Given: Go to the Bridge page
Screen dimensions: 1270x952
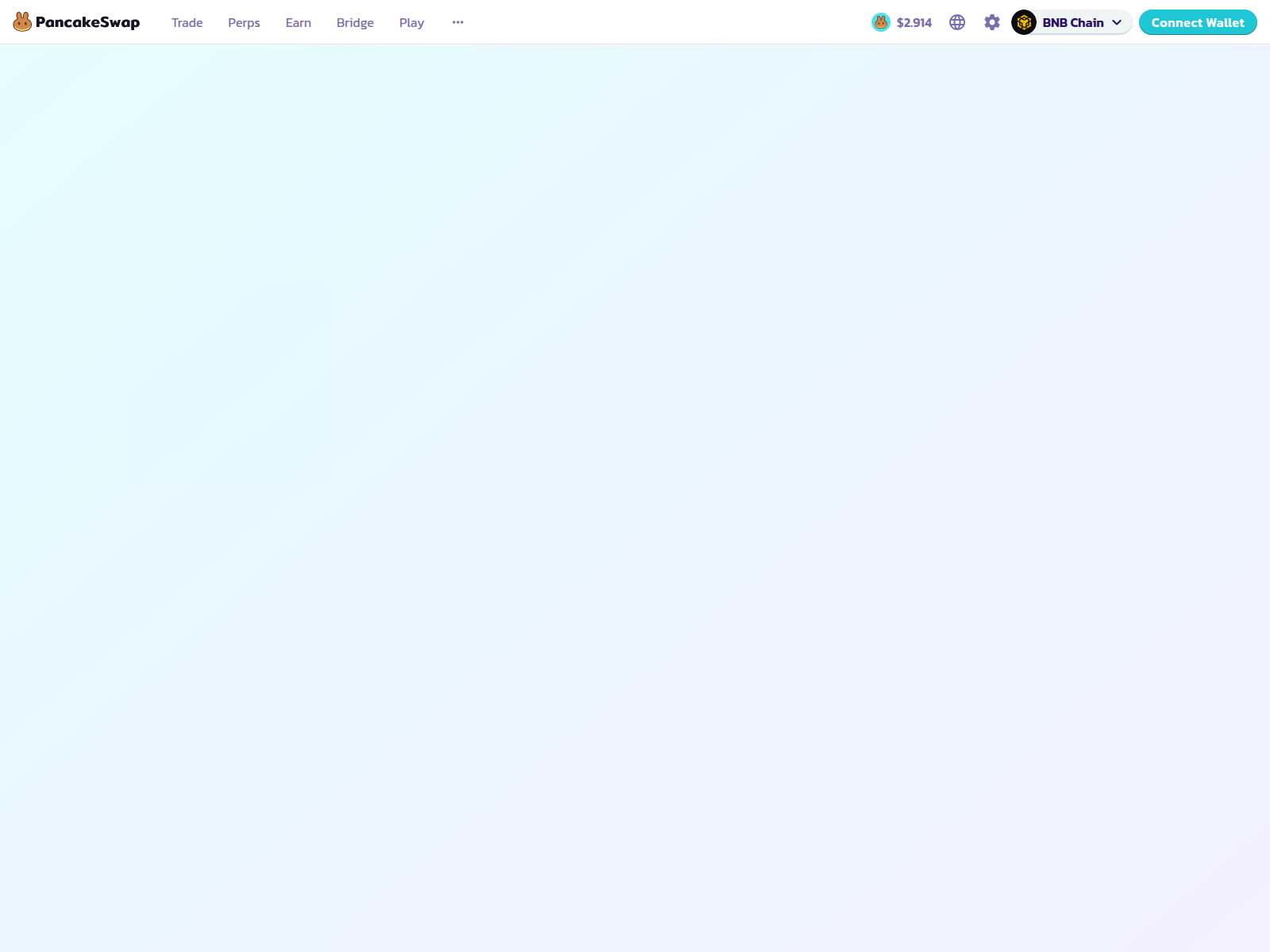Looking at the screenshot, I should click(x=355, y=23).
